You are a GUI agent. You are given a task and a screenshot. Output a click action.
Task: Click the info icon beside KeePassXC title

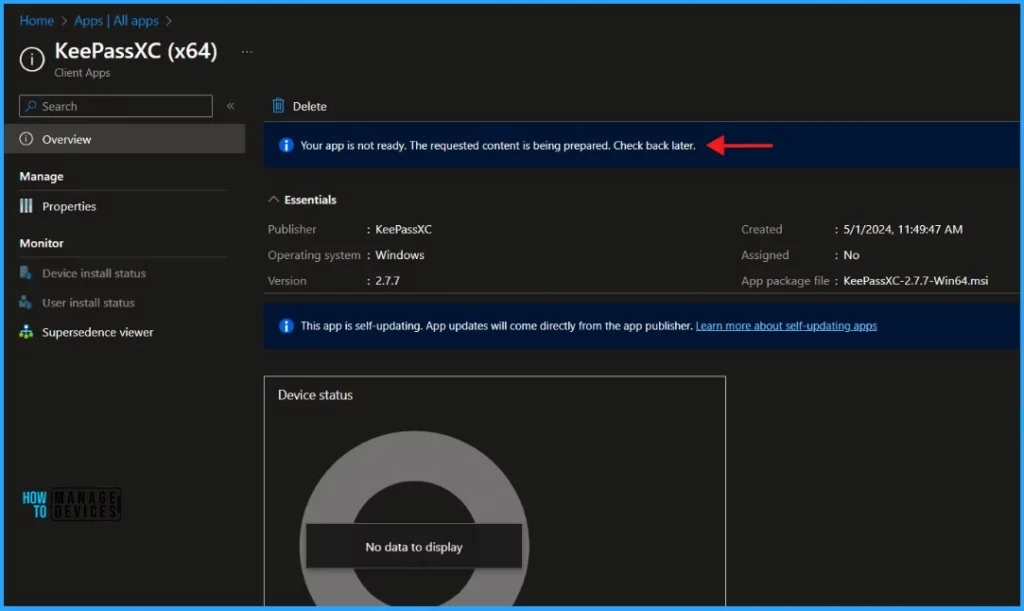point(32,59)
